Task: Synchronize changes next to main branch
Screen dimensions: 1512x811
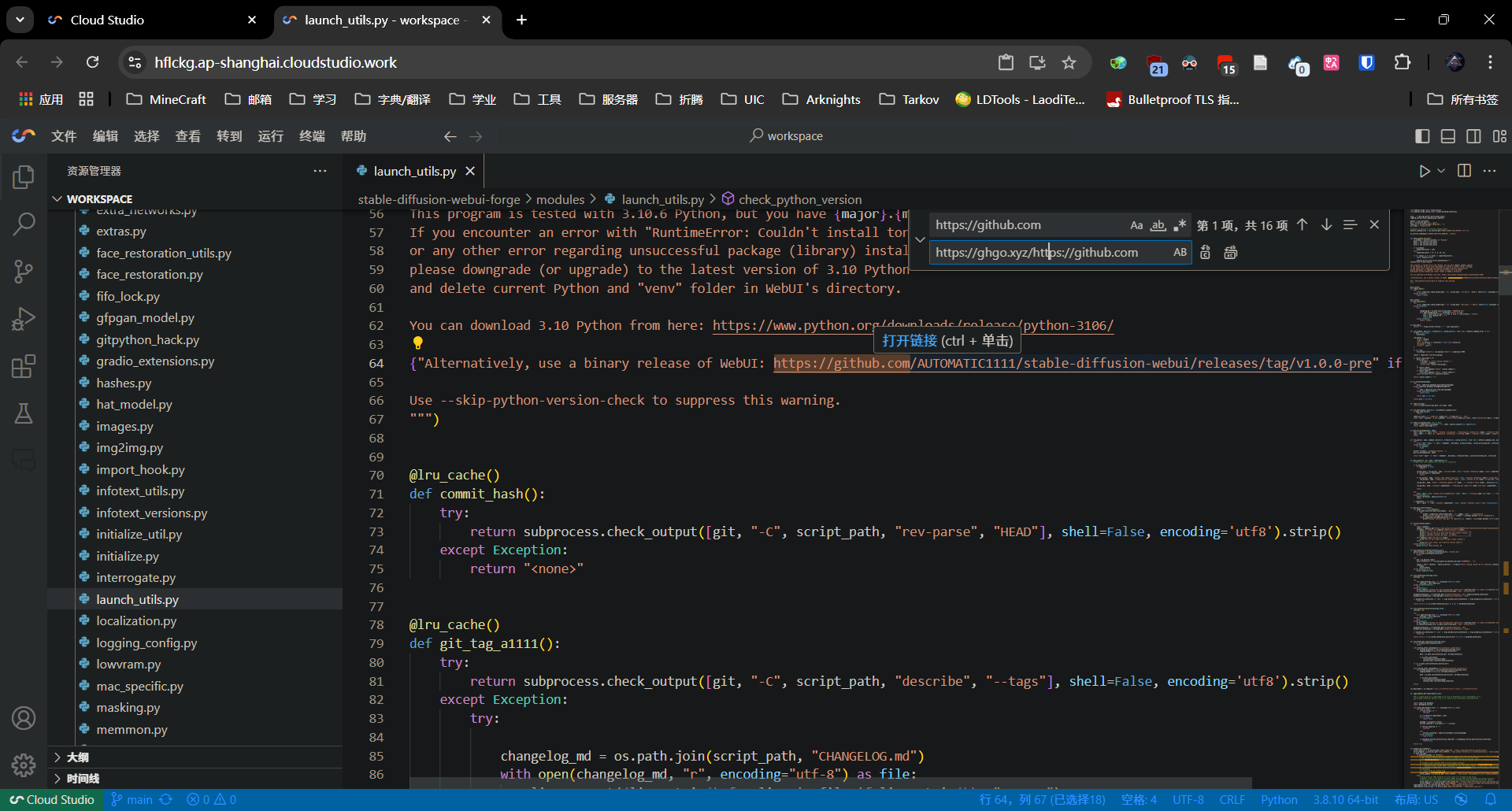Action: [x=165, y=799]
